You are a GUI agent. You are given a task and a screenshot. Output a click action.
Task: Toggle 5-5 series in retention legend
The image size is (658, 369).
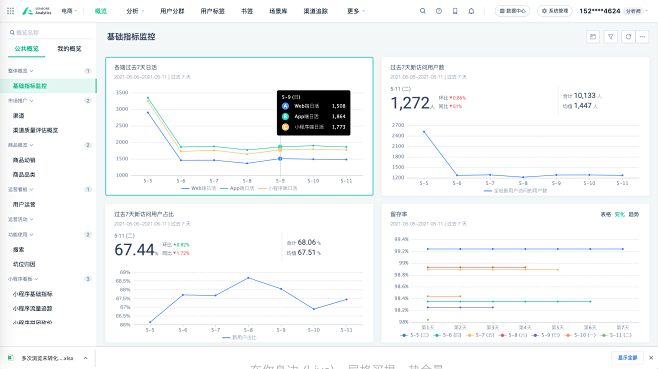[x=415, y=335]
